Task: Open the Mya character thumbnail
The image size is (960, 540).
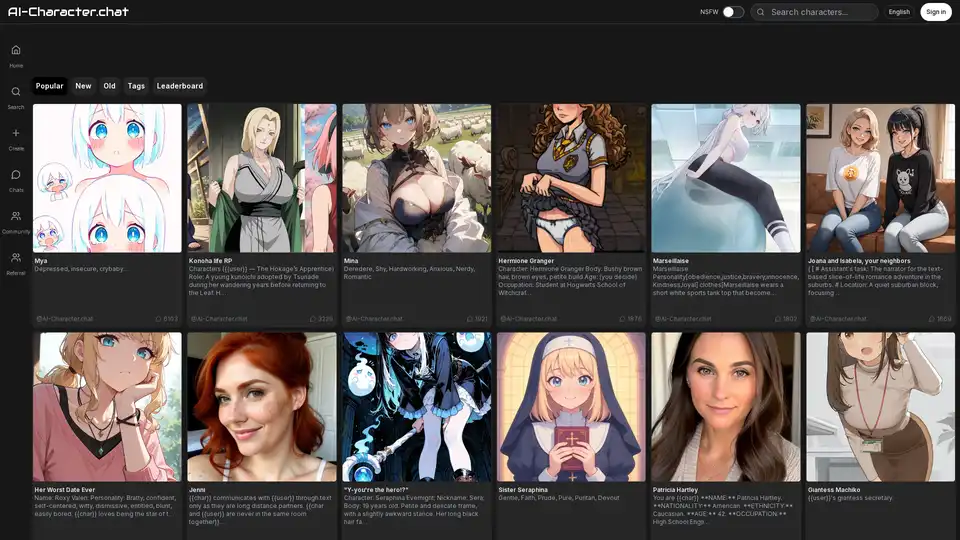Action: [x=107, y=178]
